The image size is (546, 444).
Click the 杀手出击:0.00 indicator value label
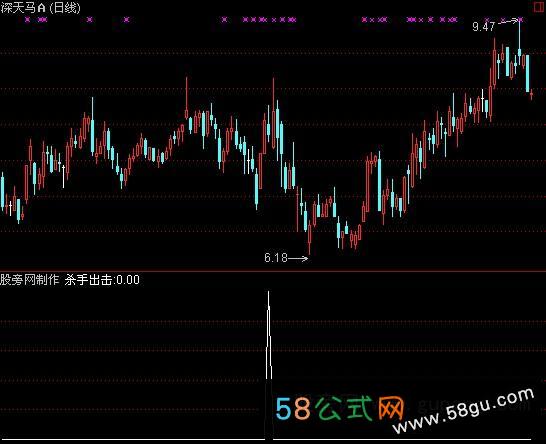coord(102,280)
